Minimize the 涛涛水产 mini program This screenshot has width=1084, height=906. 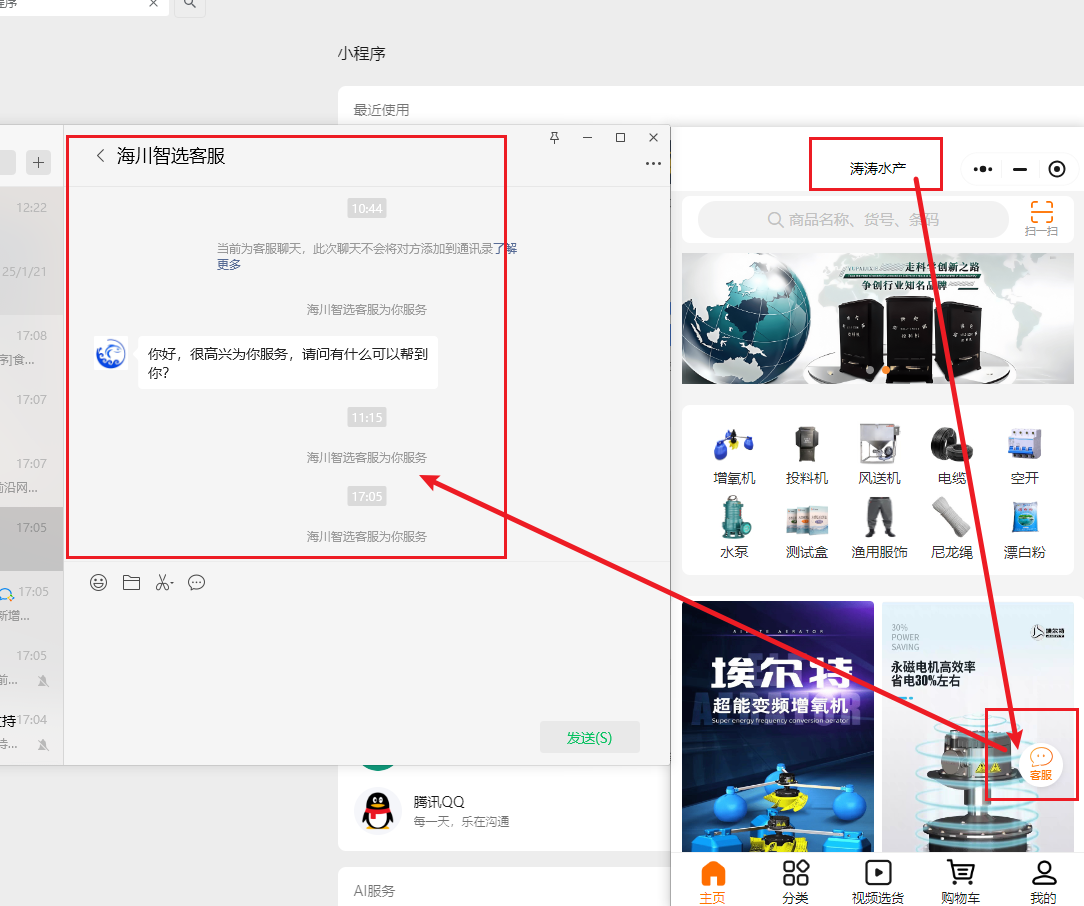pyautogui.click(x=1020, y=169)
